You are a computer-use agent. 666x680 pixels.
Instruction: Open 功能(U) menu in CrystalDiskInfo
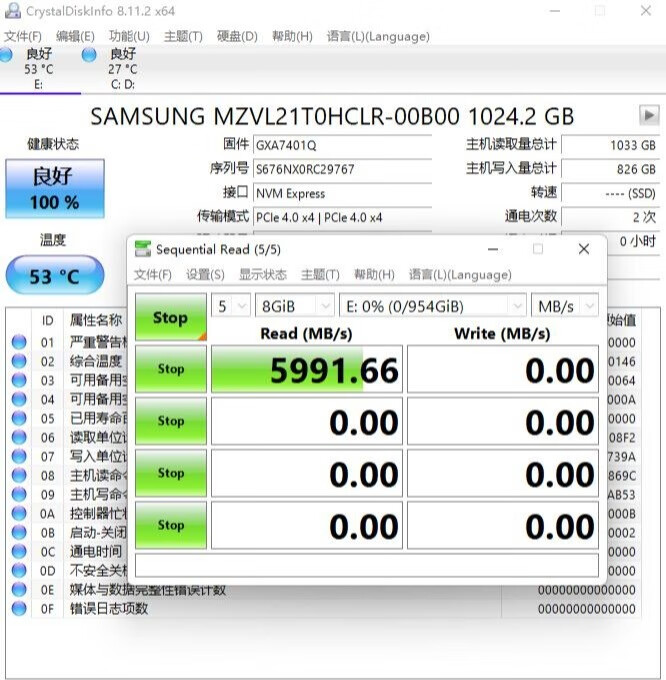(x=129, y=36)
